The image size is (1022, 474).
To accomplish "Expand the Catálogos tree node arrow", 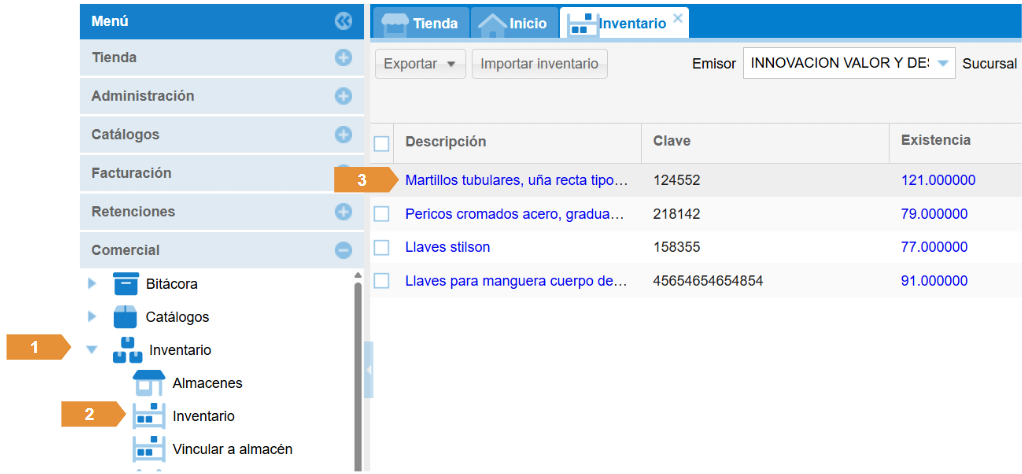I will click(92, 317).
